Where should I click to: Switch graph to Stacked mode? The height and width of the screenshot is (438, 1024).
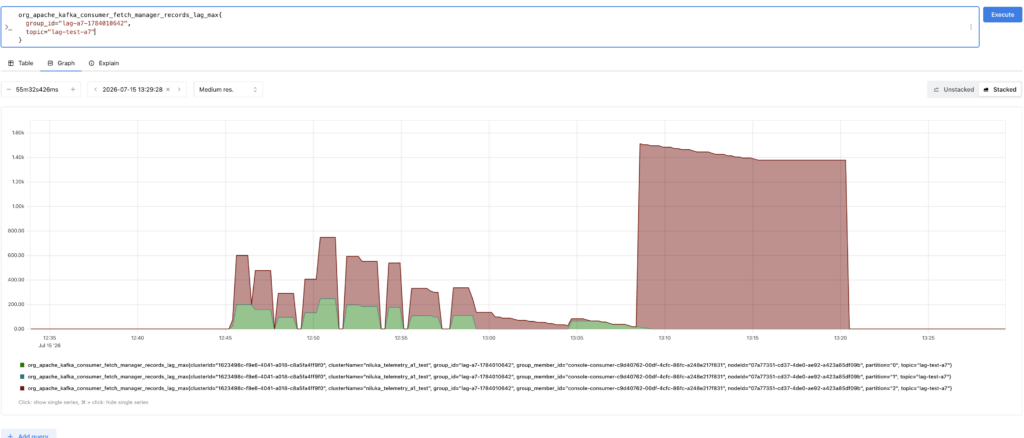pyautogui.click(x=999, y=89)
